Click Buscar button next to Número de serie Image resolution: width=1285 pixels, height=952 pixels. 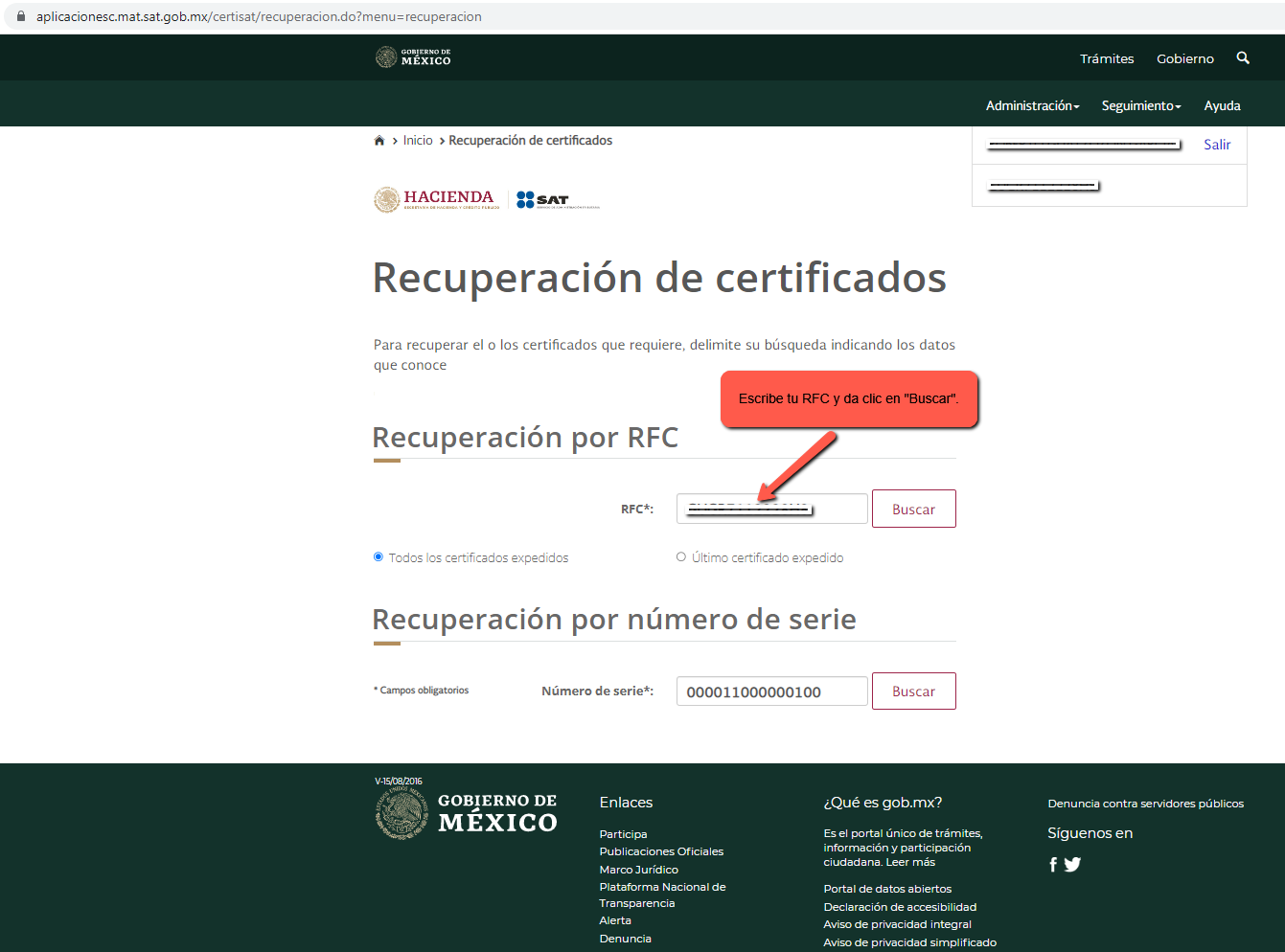[x=913, y=691]
